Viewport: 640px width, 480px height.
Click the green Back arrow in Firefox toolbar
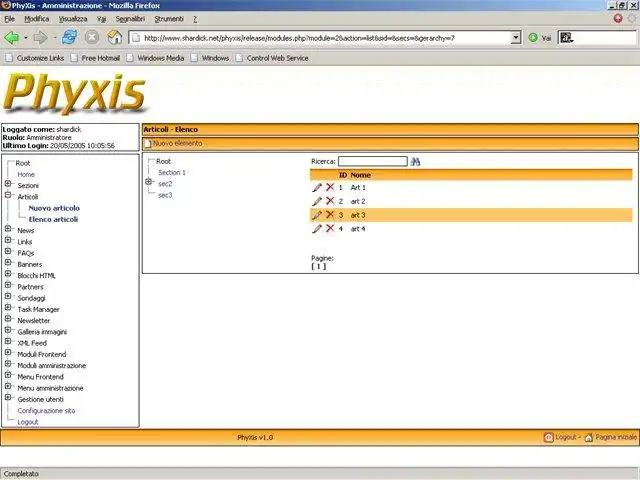tap(12, 38)
